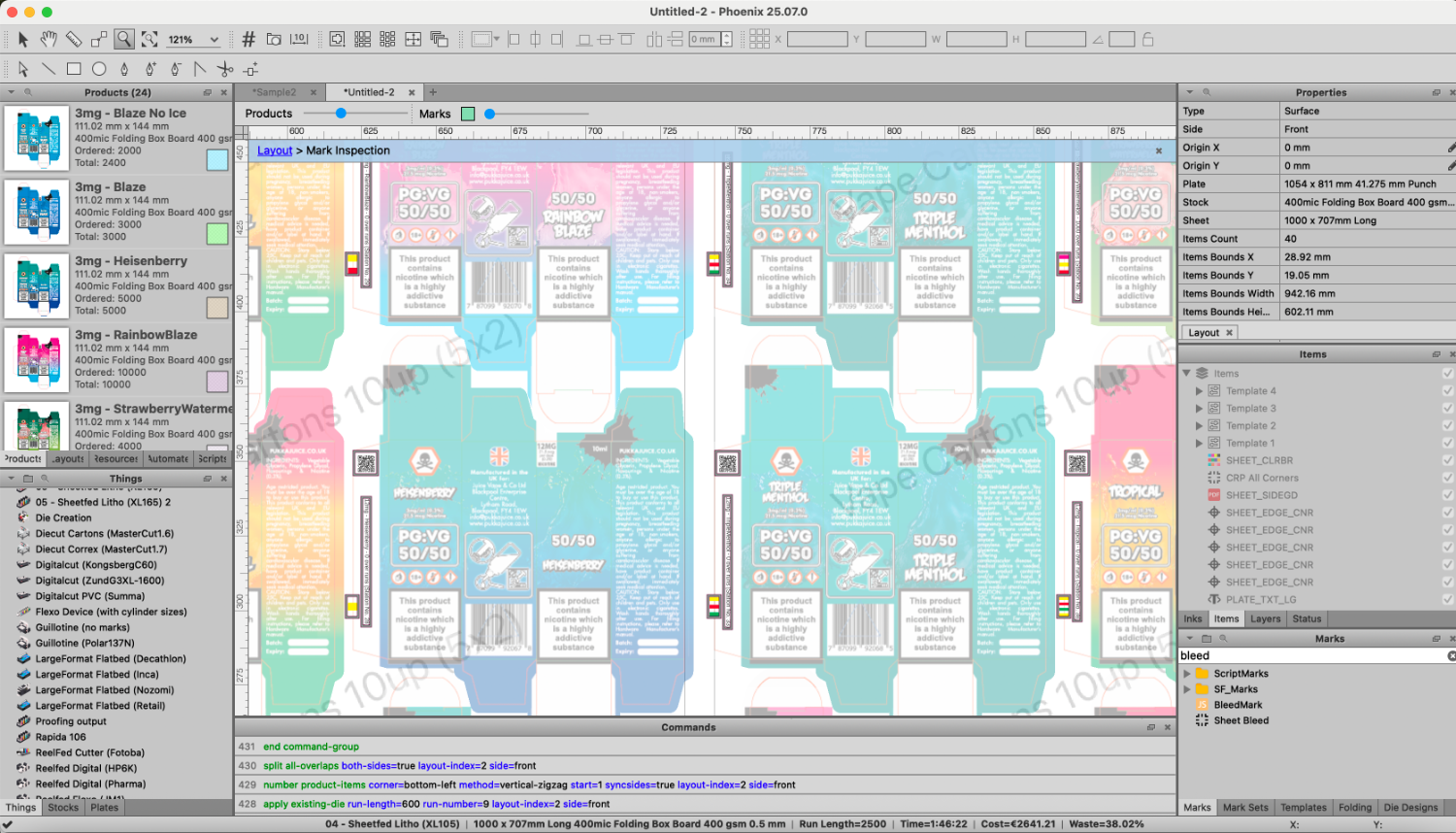Select the 3mg - Heisenberry product thumbnail
This screenshot has width=1456, height=833.
[x=37, y=285]
